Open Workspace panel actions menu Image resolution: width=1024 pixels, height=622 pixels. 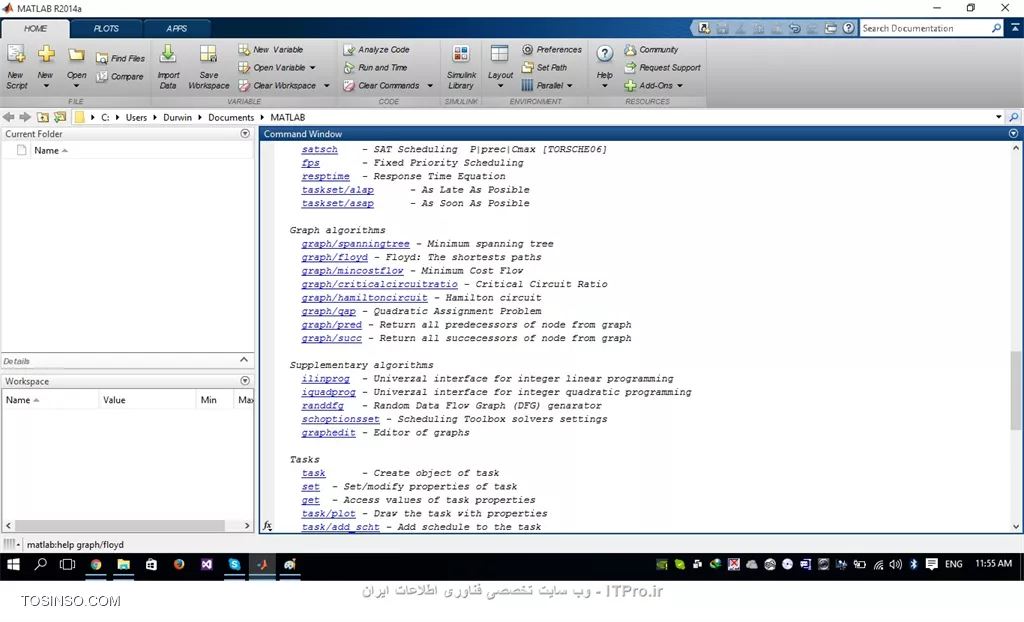[x=245, y=380]
